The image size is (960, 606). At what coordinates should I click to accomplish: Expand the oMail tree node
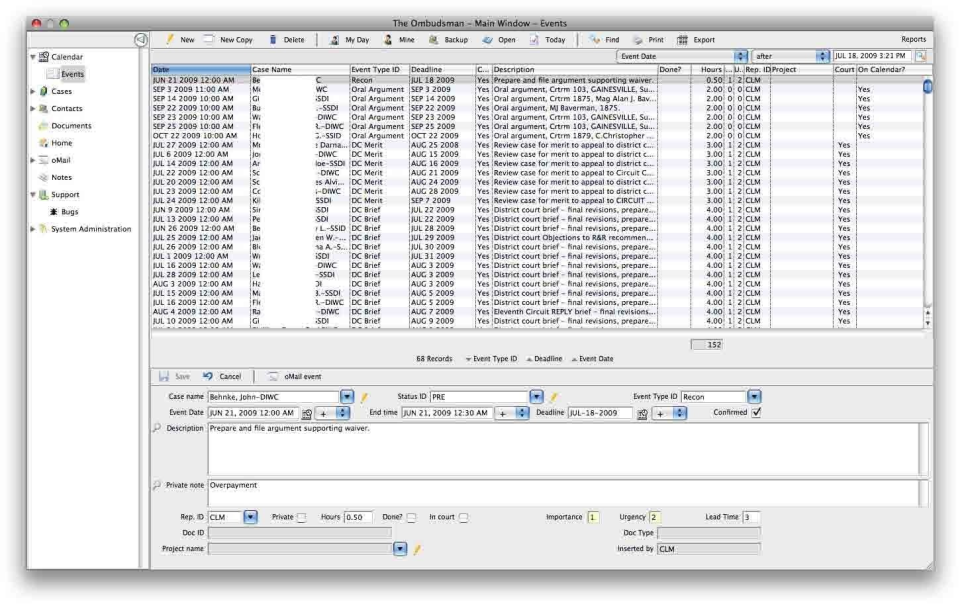tap(33, 160)
